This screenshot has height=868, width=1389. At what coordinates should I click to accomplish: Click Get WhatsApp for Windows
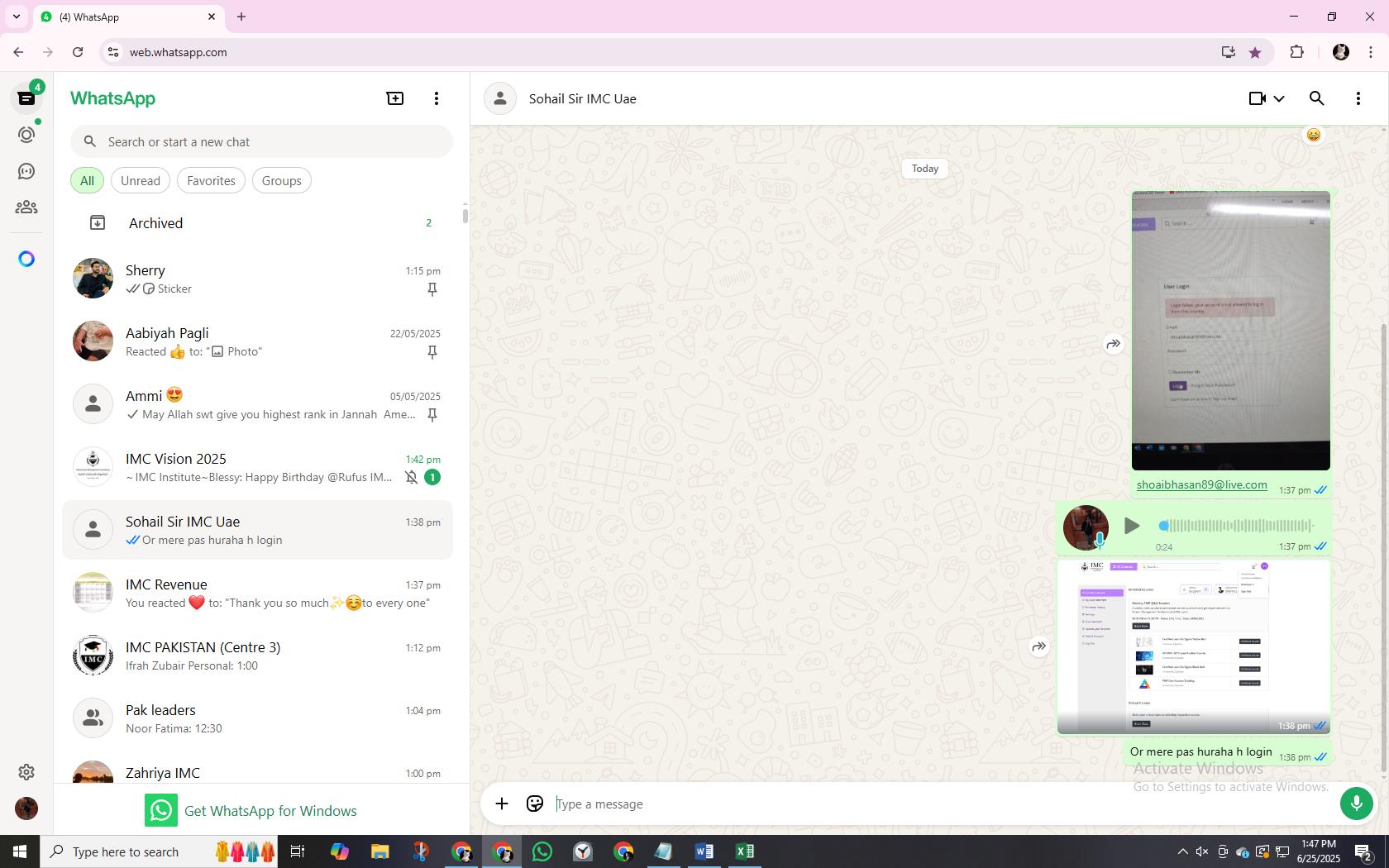click(x=251, y=811)
